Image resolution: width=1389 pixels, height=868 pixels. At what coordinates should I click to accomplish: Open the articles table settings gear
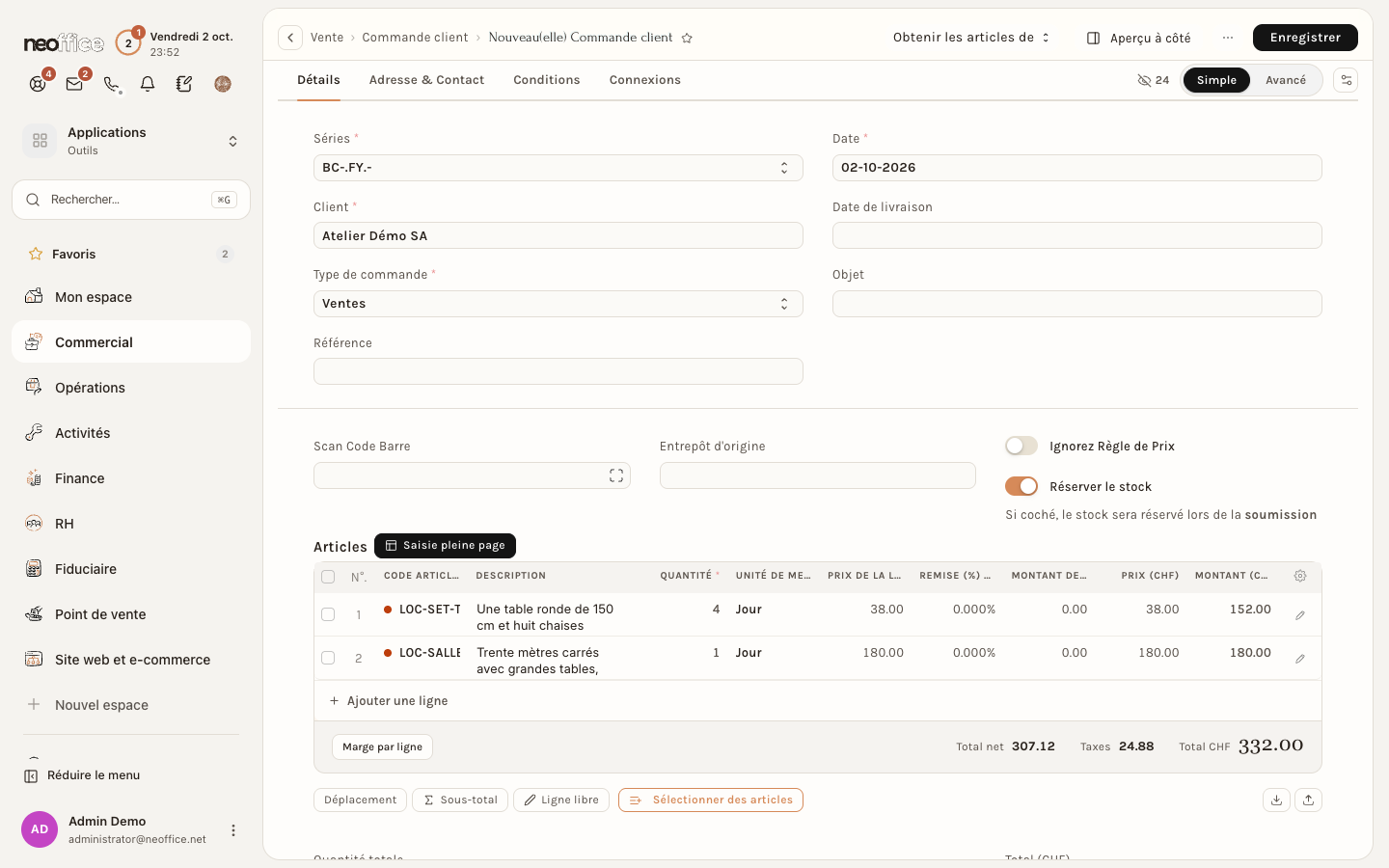(1300, 576)
